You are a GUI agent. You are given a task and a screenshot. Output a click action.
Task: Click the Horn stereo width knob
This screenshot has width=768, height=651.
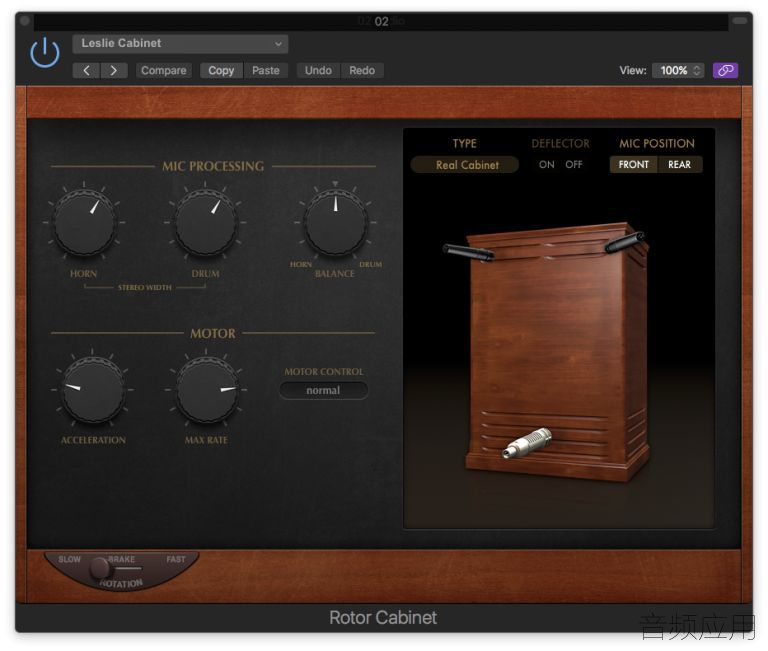[84, 223]
